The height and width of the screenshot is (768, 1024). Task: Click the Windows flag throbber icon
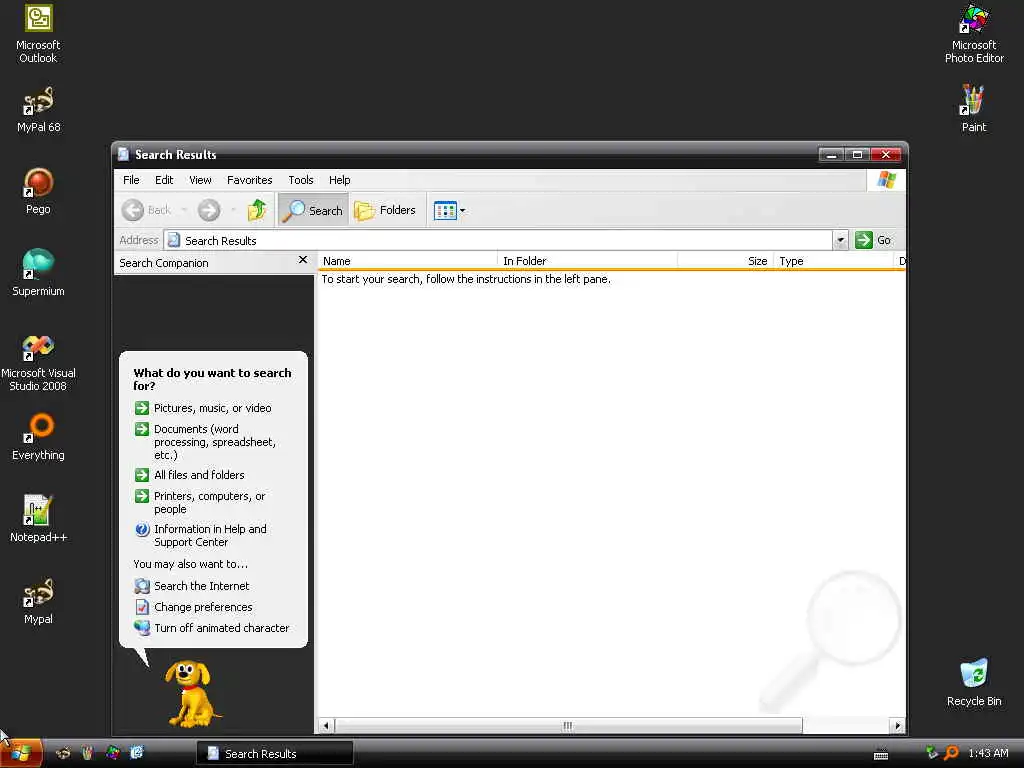[x=887, y=180]
